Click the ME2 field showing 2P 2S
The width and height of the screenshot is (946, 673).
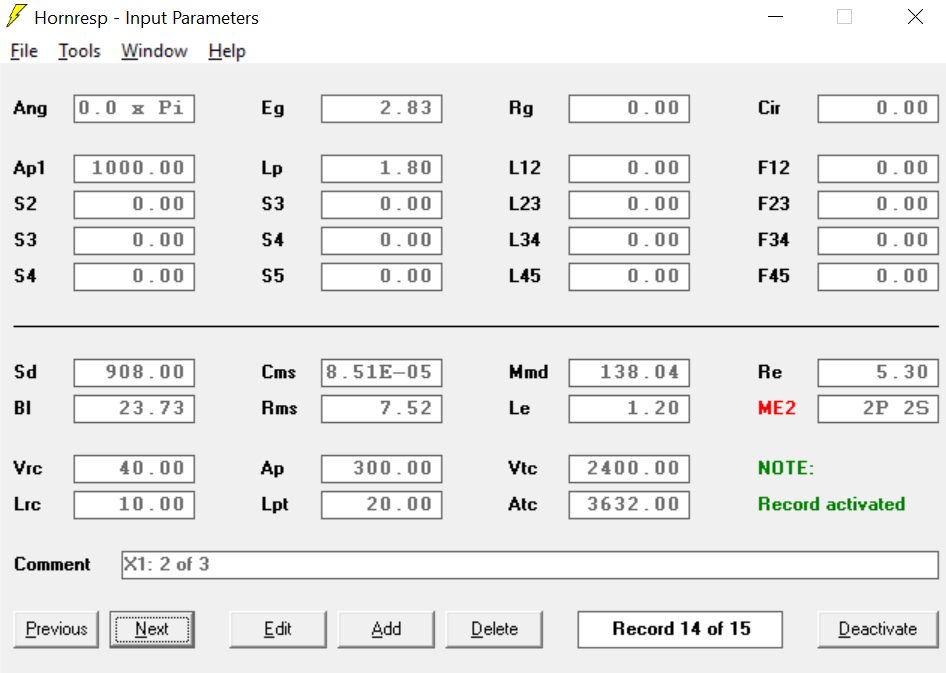[878, 409]
